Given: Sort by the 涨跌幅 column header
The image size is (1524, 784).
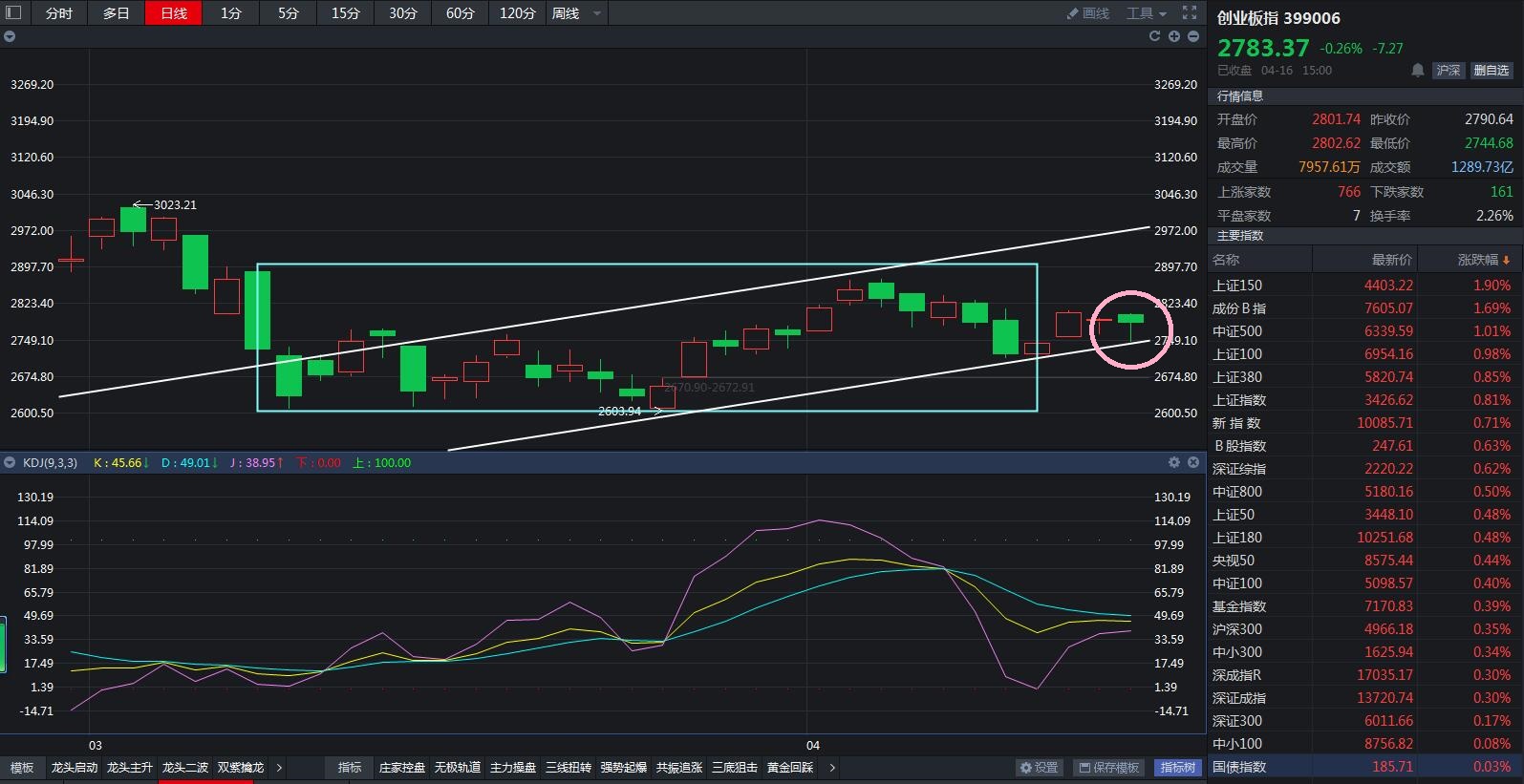Looking at the screenshot, I should coord(1484,260).
